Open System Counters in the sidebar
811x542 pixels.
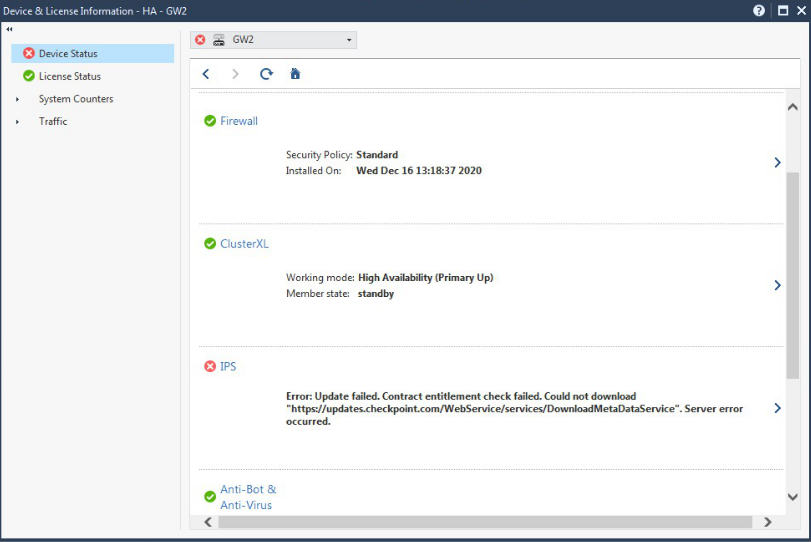(x=76, y=99)
